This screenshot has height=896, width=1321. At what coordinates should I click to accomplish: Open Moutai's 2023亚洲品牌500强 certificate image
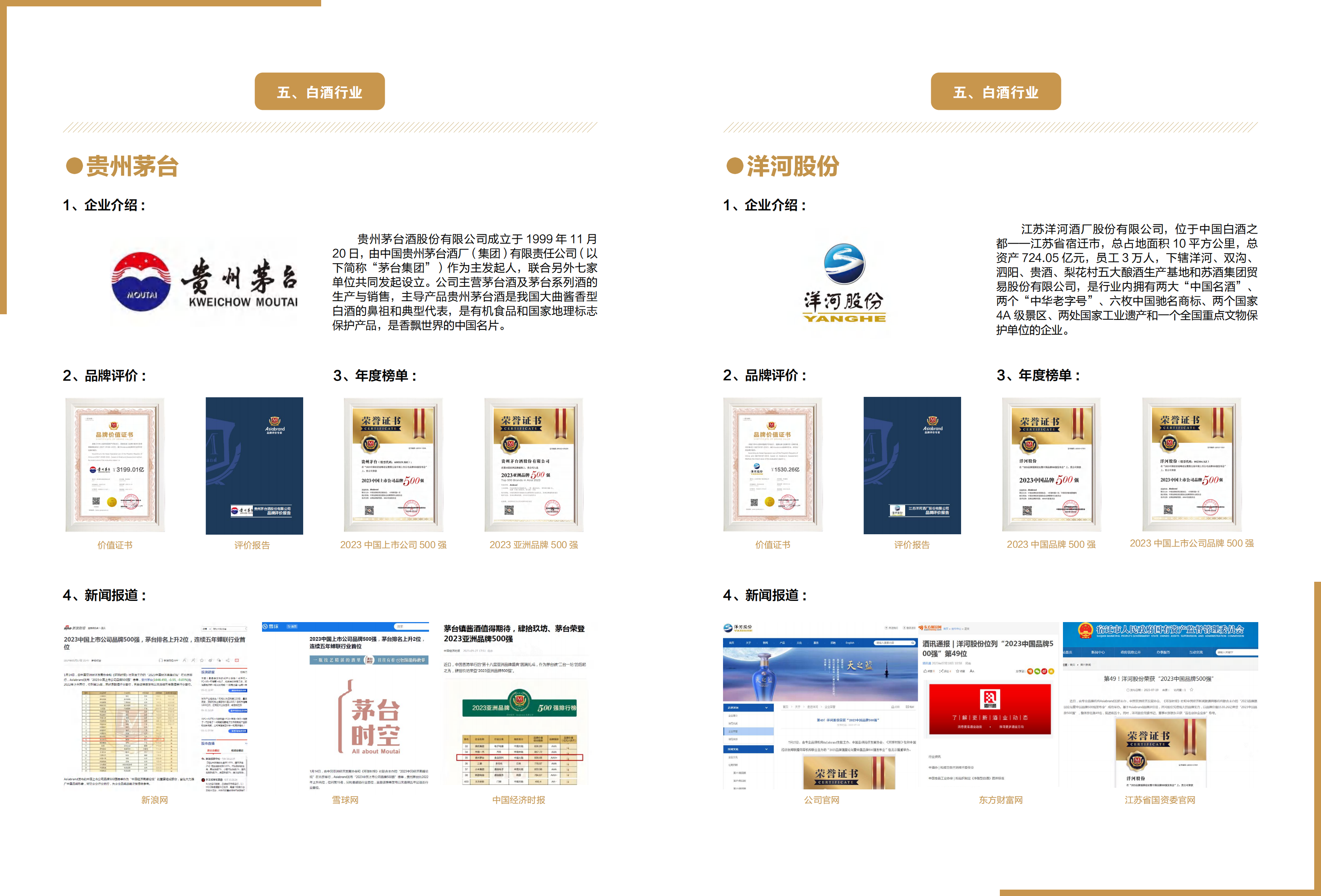point(534,465)
